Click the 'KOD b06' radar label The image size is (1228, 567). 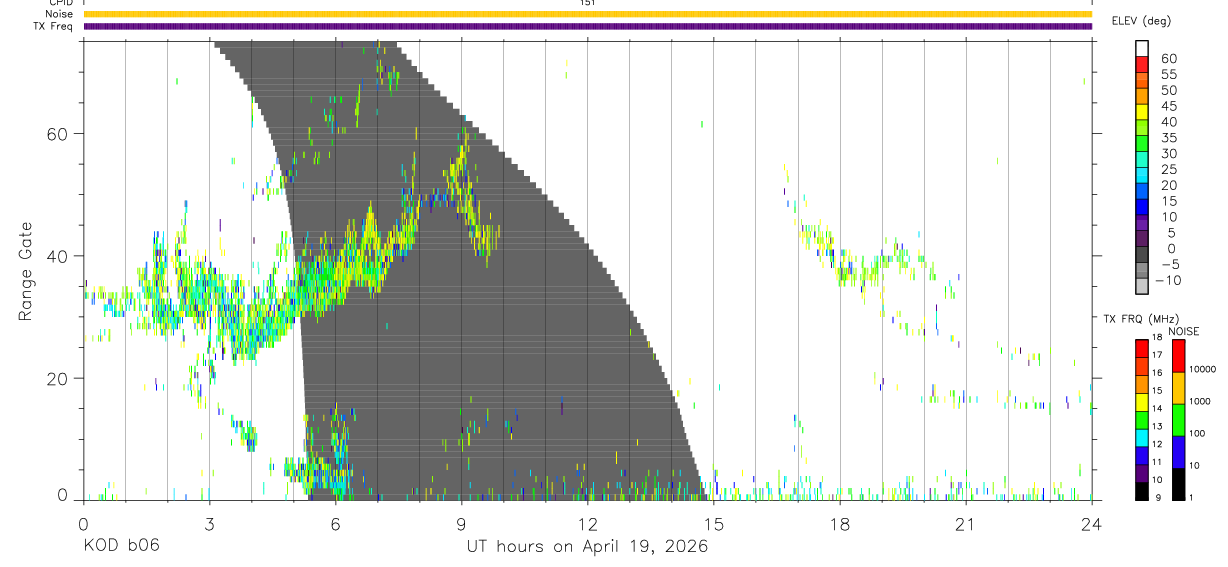tap(121, 546)
